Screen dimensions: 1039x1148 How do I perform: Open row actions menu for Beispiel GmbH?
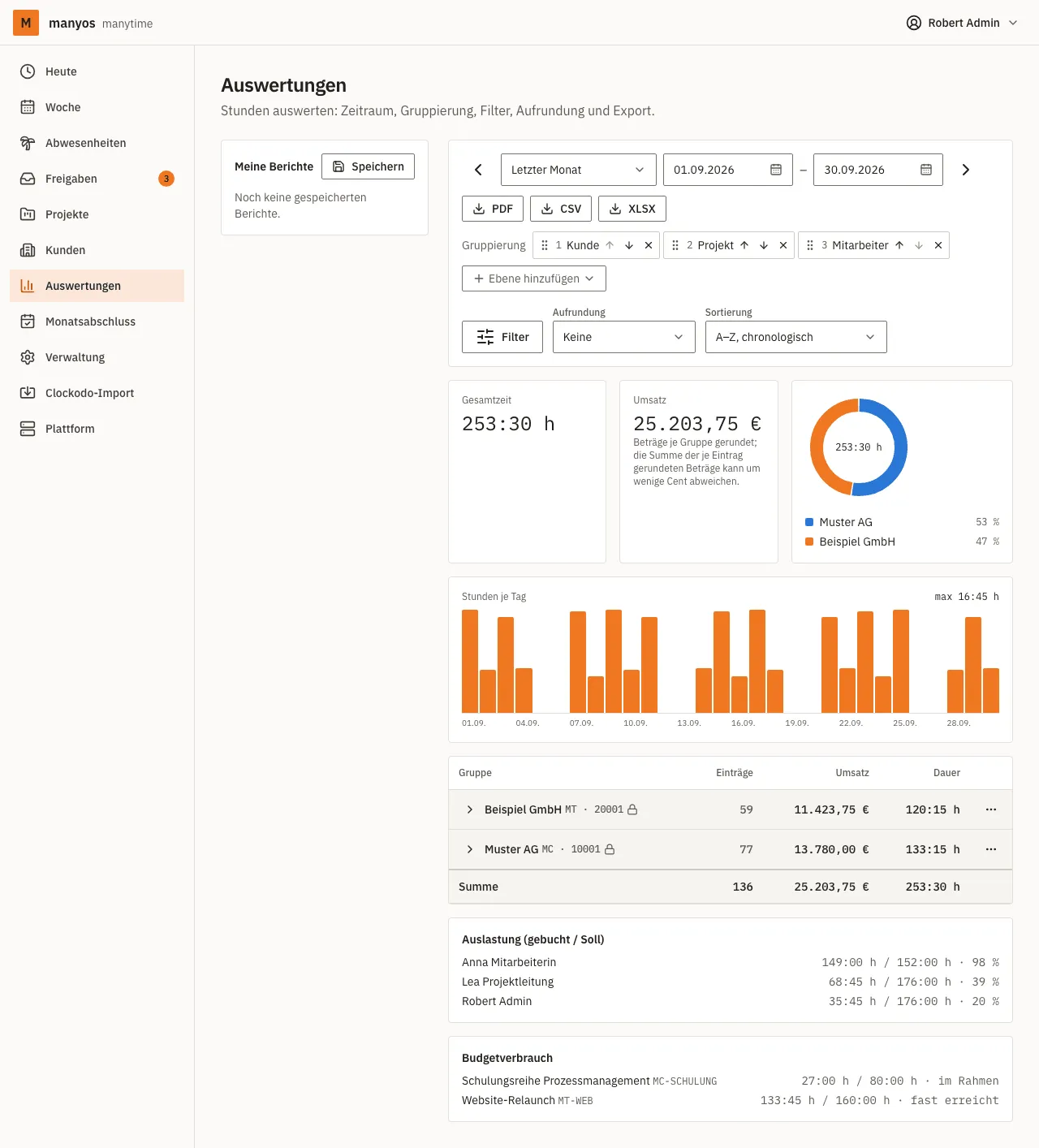991,809
